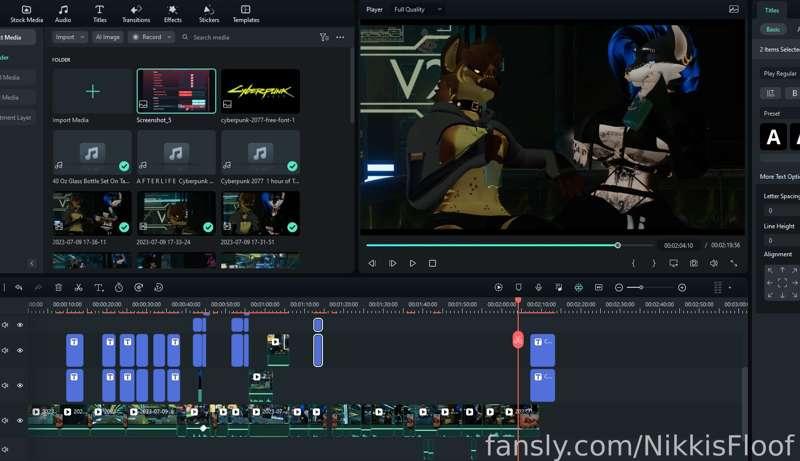Open the Audio tab

pyautogui.click(x=63, y=14)
